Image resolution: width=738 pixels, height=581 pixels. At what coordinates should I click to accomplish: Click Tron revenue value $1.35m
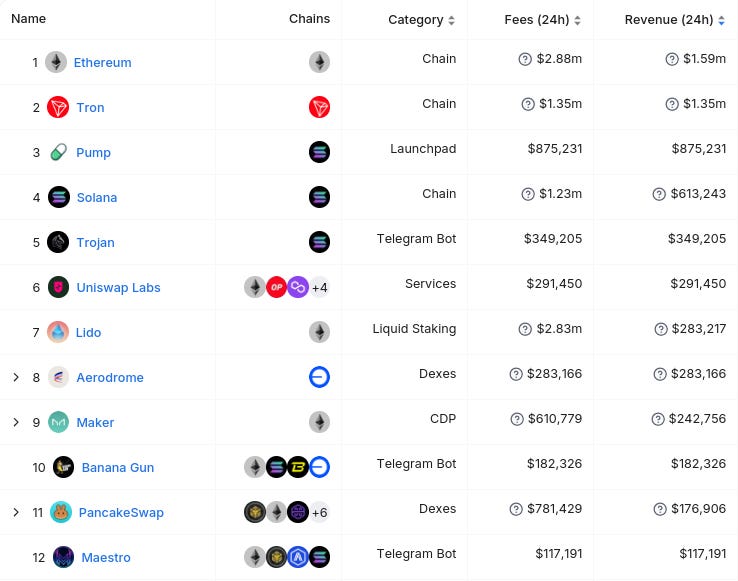click(x=705, y=104)
